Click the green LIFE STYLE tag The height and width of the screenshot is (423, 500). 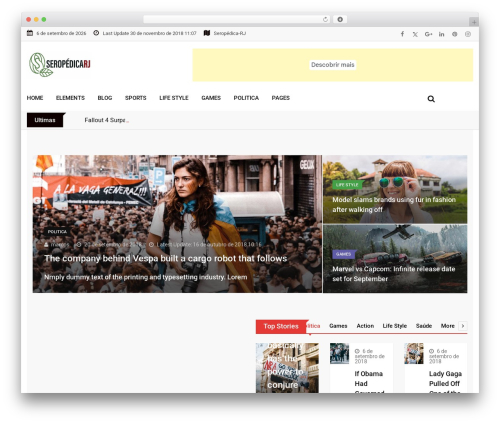[347, 185]
